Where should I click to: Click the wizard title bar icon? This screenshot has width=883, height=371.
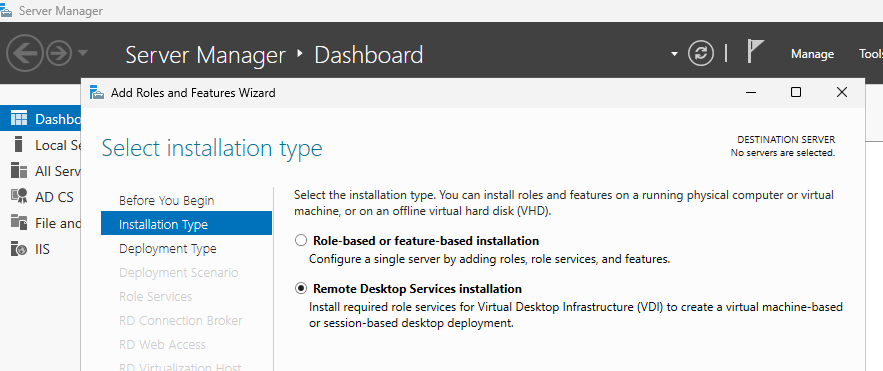[97, 92]
